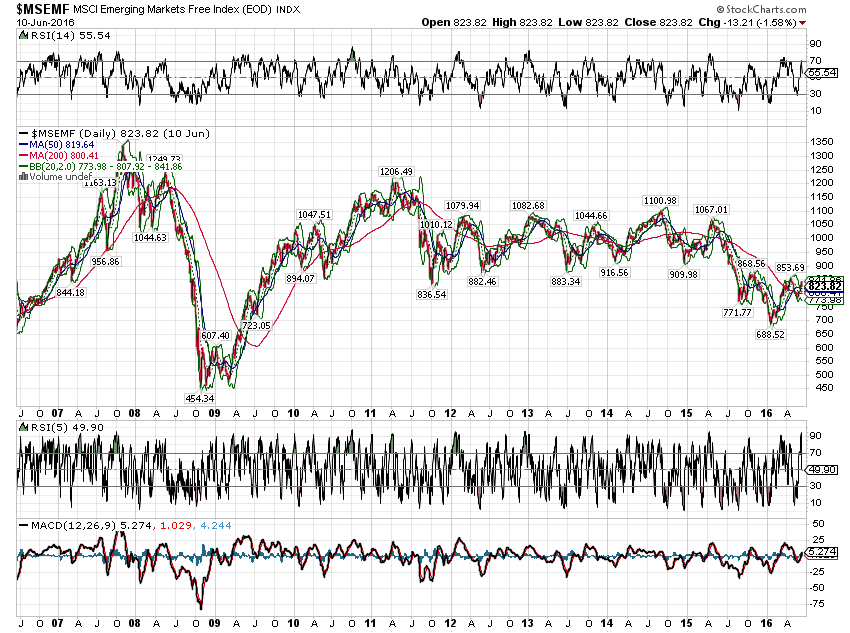Screen dimensions: 850x633
Task: Click the boxed 55.54 tag on the RSI(14) axis
Action: pyautogui.click(x=822, y=73)
